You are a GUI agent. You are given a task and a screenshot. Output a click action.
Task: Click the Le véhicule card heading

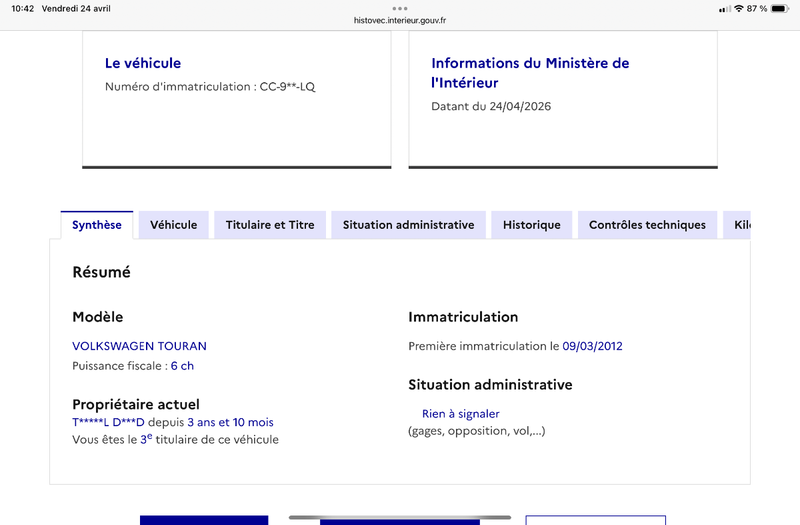[x=143, y=63]
